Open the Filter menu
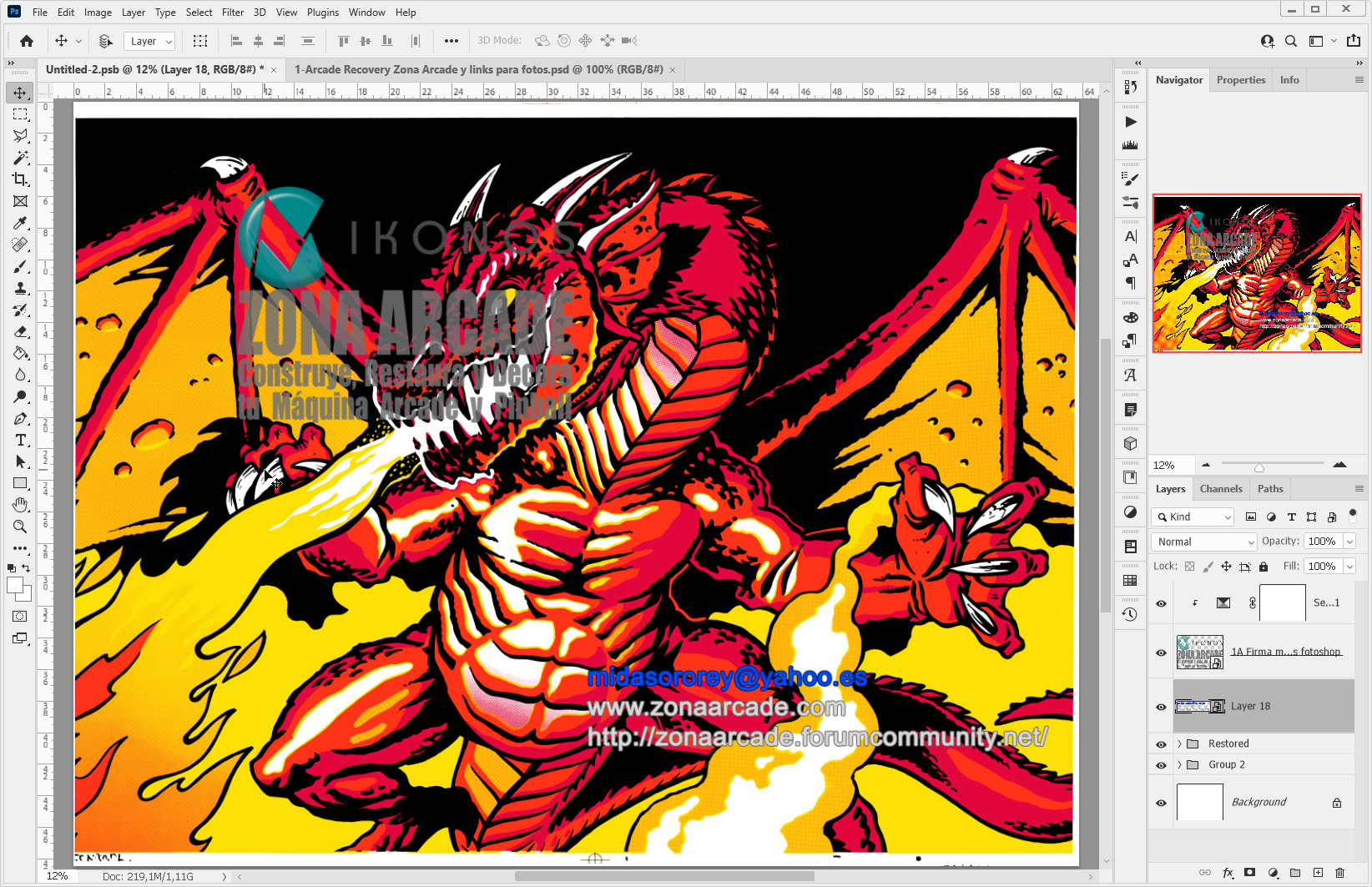Image resolution: width=1372 pixels, height=887 pixels. pos(233,12)
